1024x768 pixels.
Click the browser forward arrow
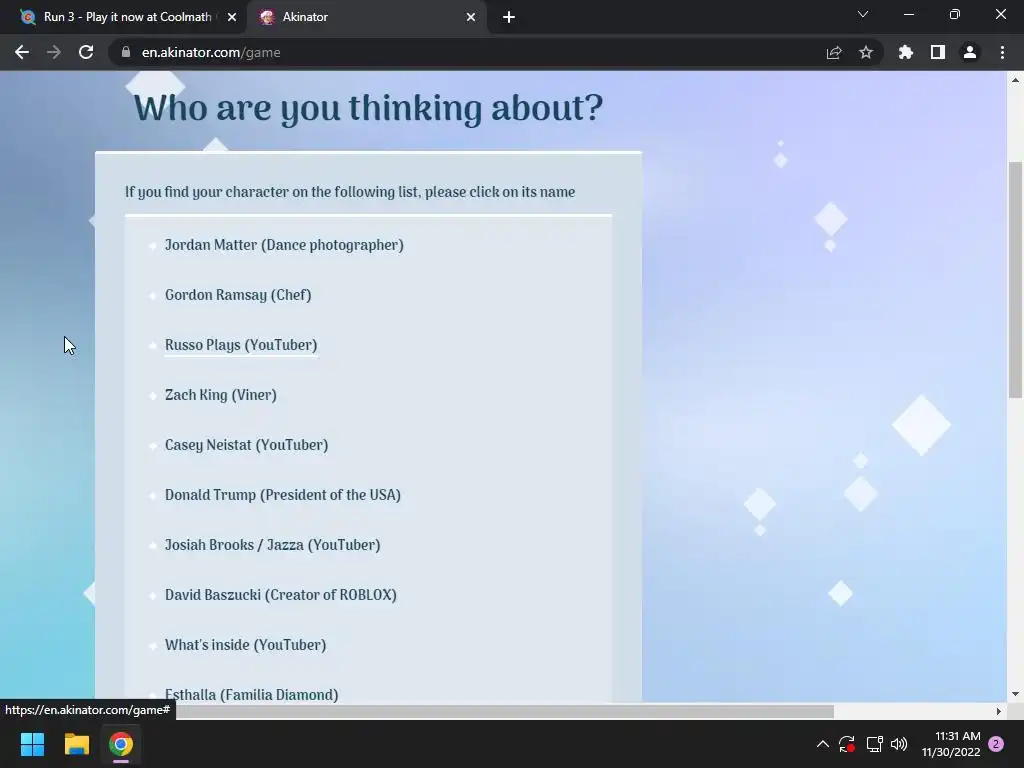coord(54,52)
